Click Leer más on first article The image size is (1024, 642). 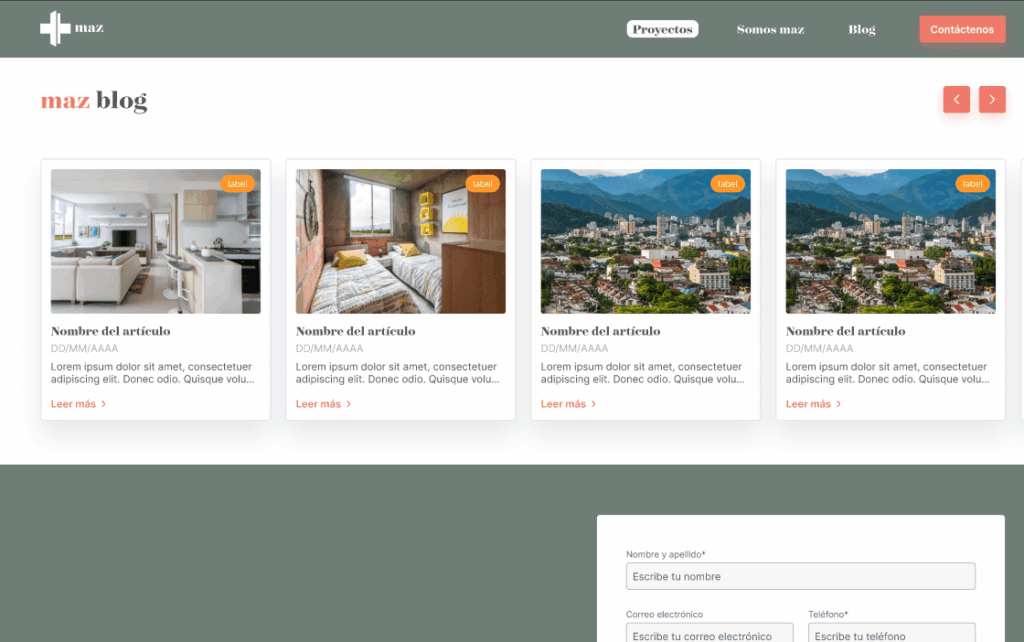(78, 404)
